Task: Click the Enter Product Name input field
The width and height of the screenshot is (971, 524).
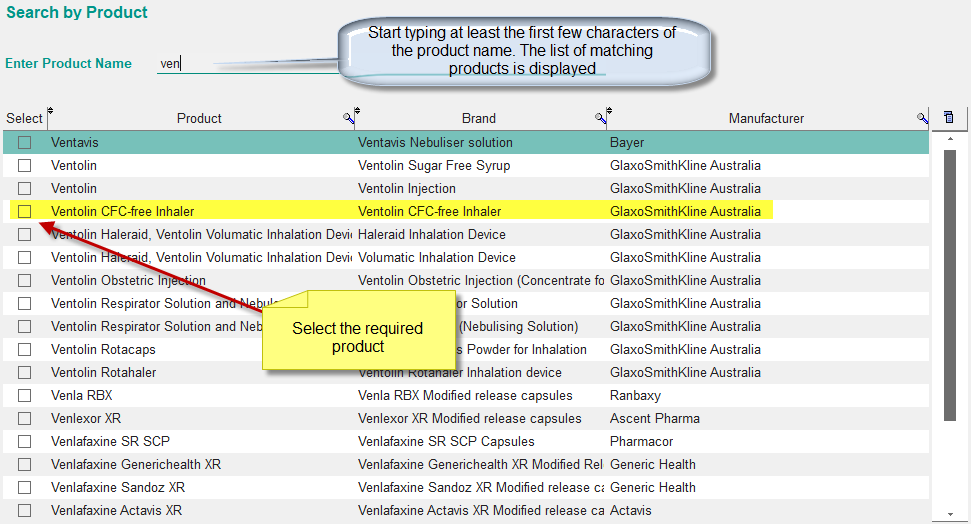Action: (x=248, y=63)
